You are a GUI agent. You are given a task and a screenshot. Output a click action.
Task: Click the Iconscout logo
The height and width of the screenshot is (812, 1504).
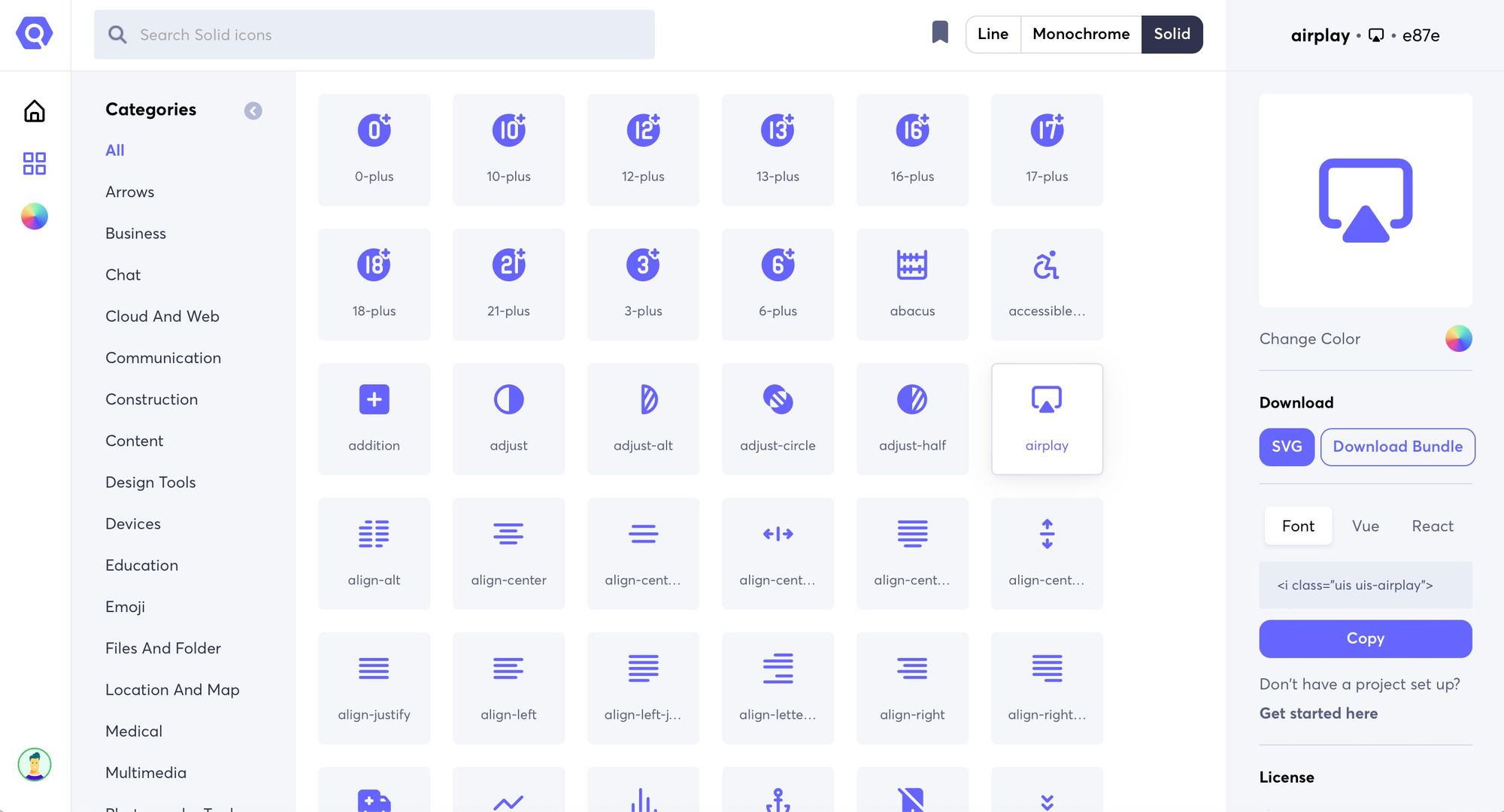click(35, 33)
